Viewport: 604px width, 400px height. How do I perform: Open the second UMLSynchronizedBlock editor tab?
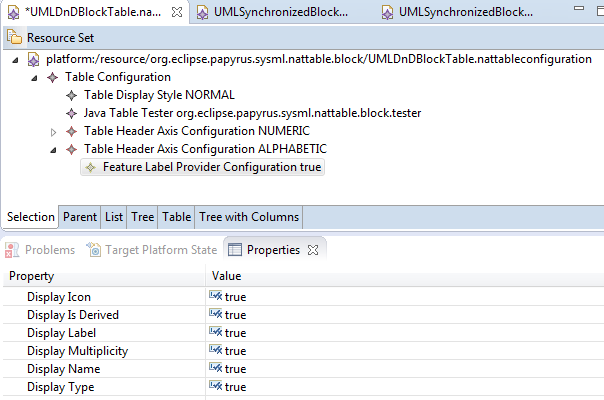coord(457,12)
